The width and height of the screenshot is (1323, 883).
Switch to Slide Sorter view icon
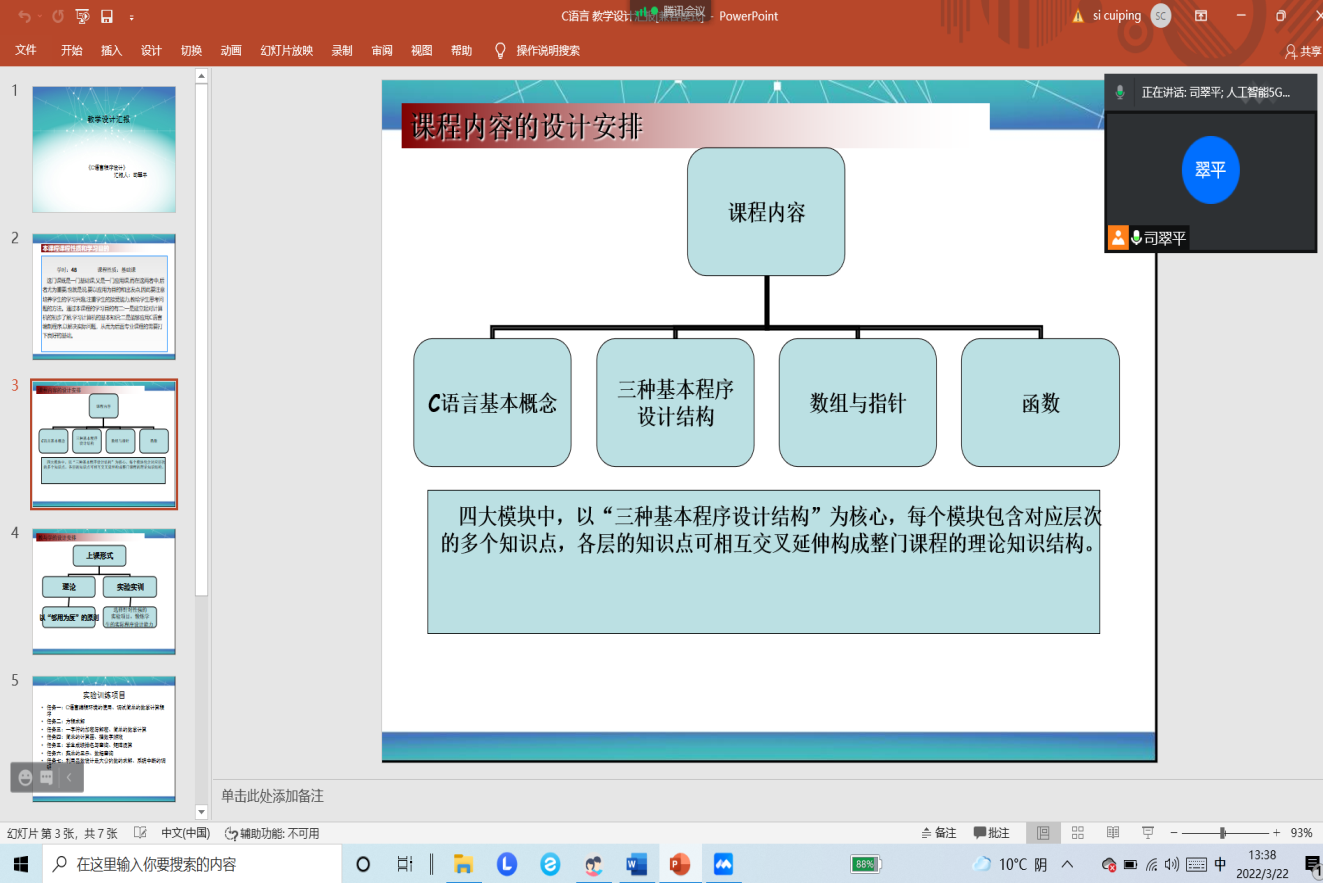tap(1077, 833)
